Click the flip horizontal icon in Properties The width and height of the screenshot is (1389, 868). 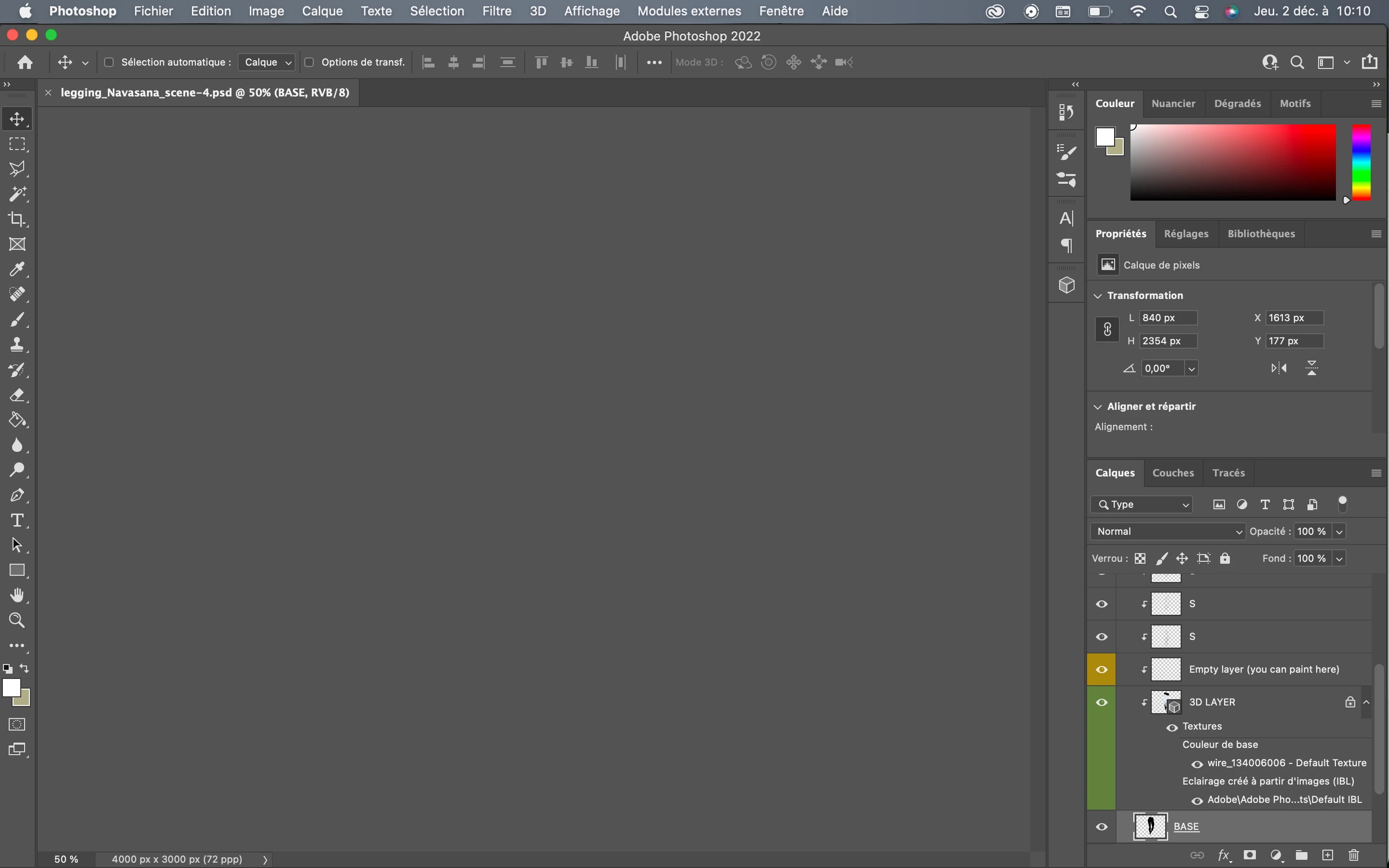click(1279, 368)
